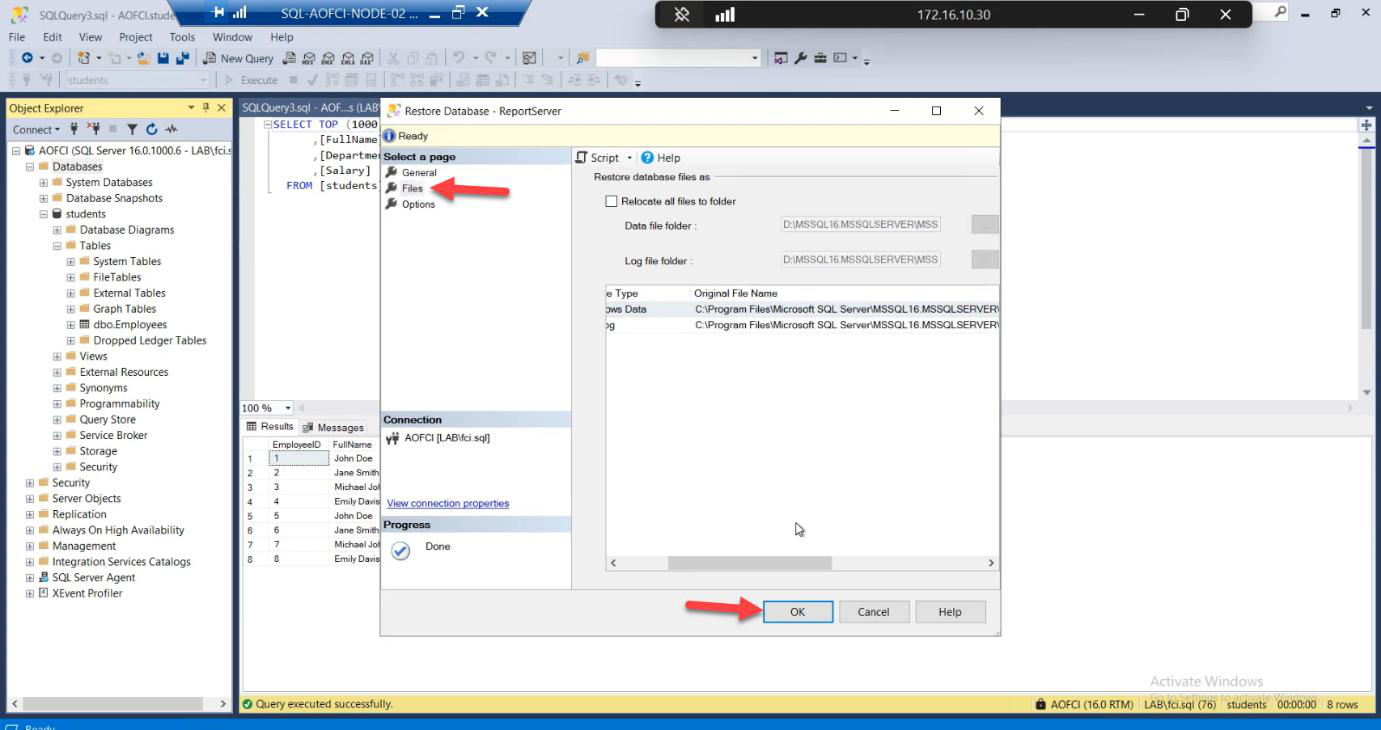Select the Files page in Restore dialog
This screenshot has width=1381, height=730.
coord(412,189)
